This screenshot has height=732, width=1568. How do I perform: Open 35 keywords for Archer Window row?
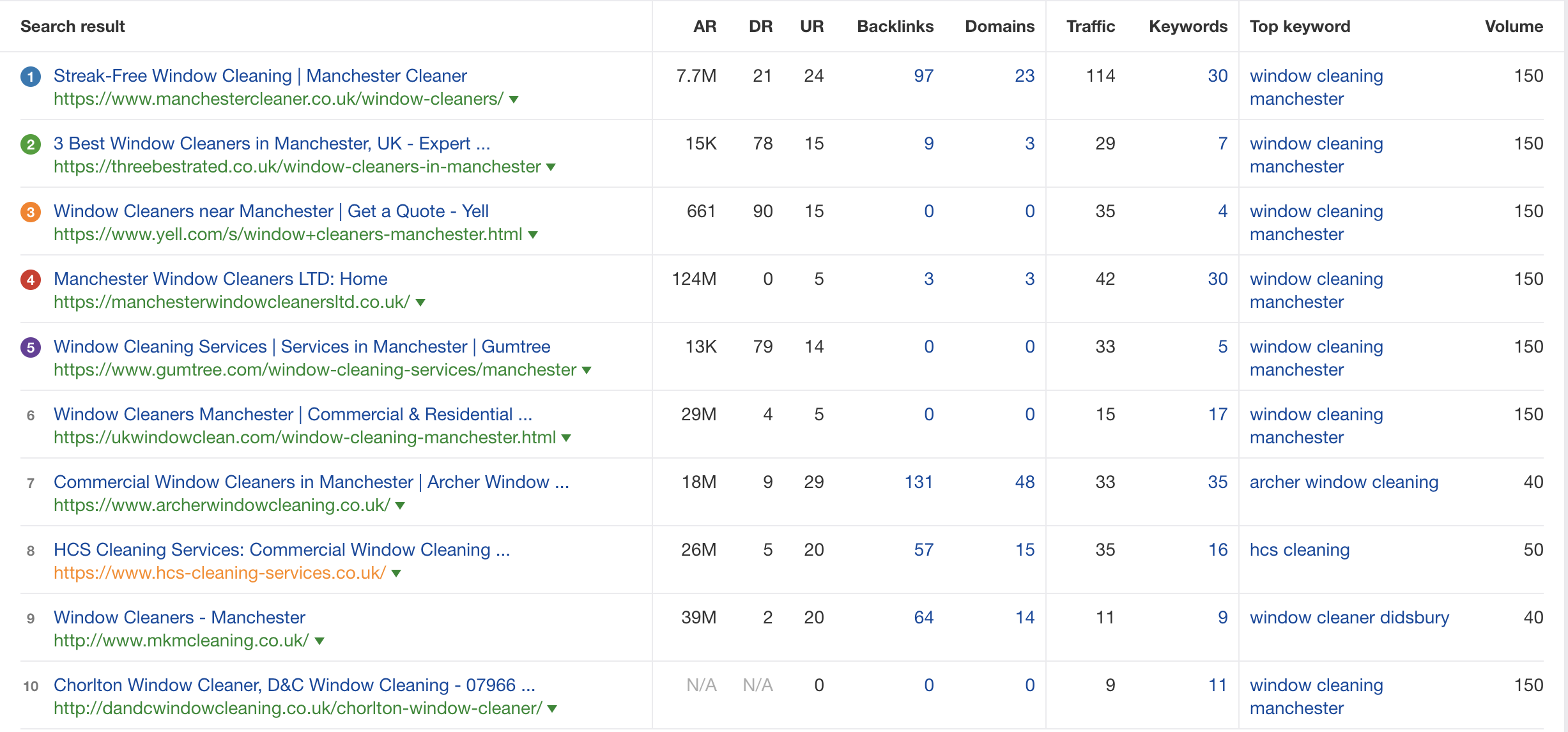tap(1217, 482)
